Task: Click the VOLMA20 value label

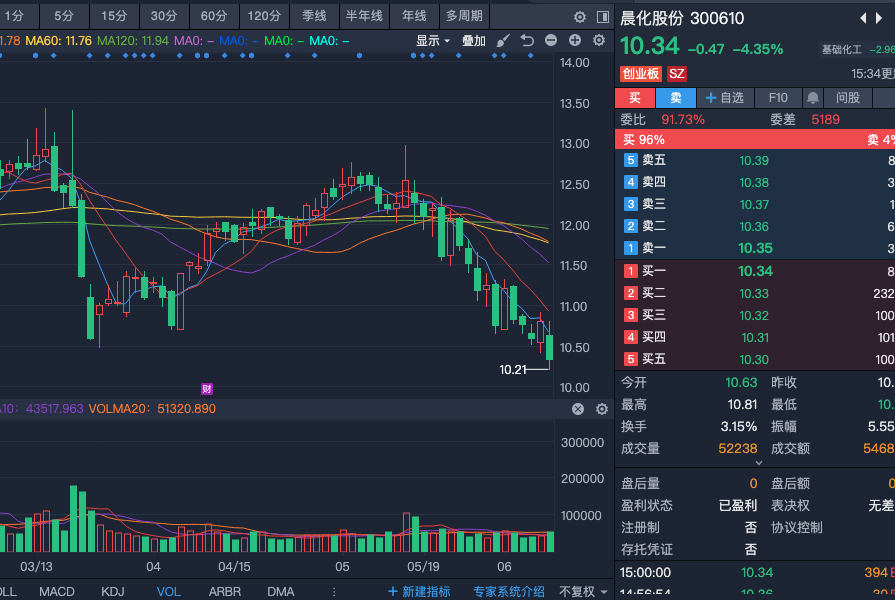Action: (152, 409)
